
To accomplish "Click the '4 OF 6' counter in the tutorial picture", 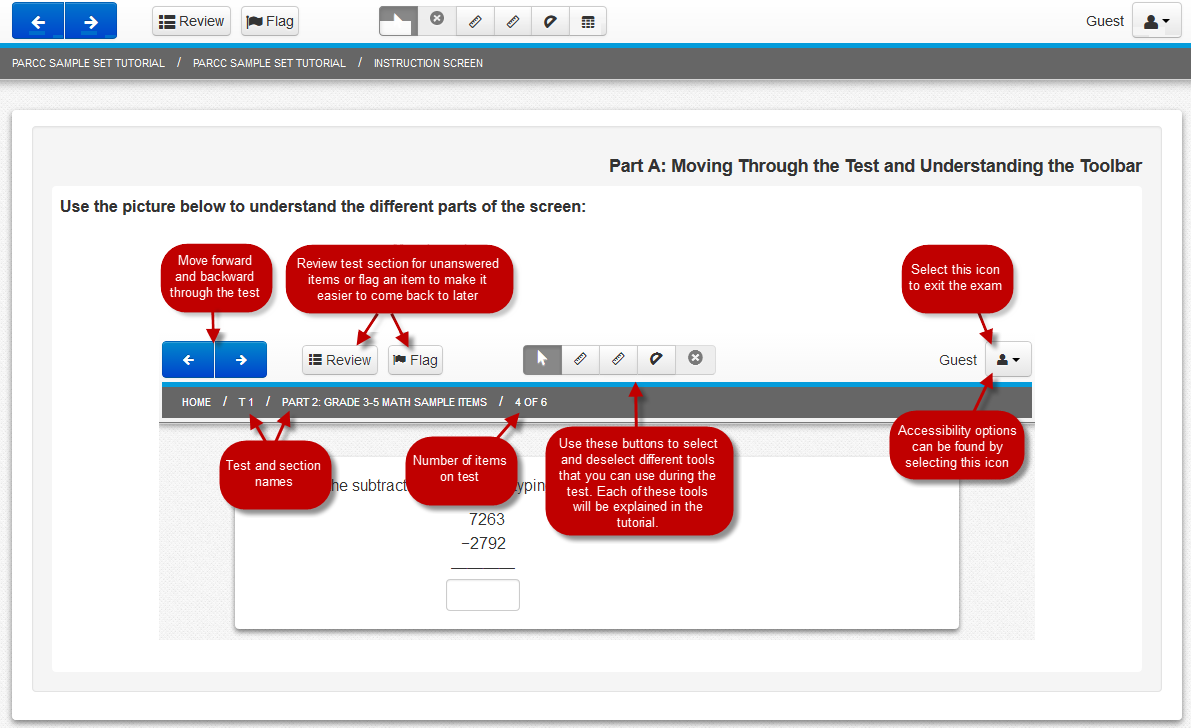I will pyautogui.click(x=530, y=402).
